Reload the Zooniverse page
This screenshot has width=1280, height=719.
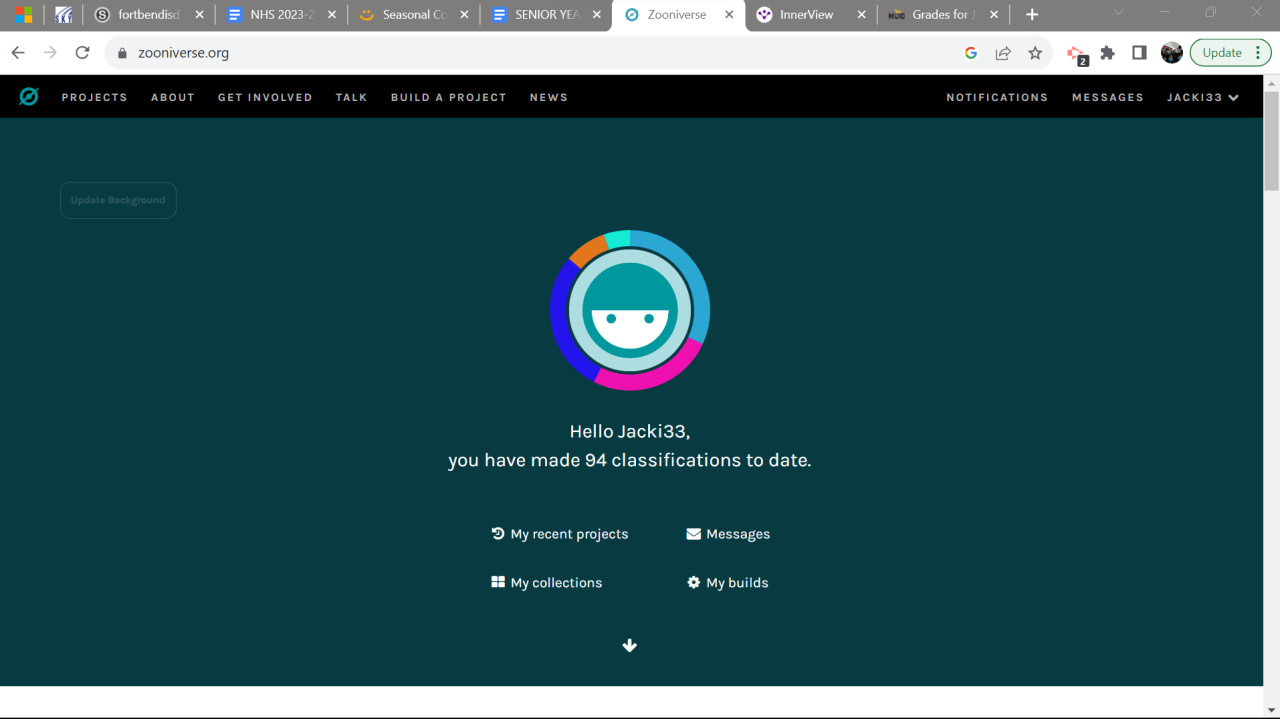(83, 53)
